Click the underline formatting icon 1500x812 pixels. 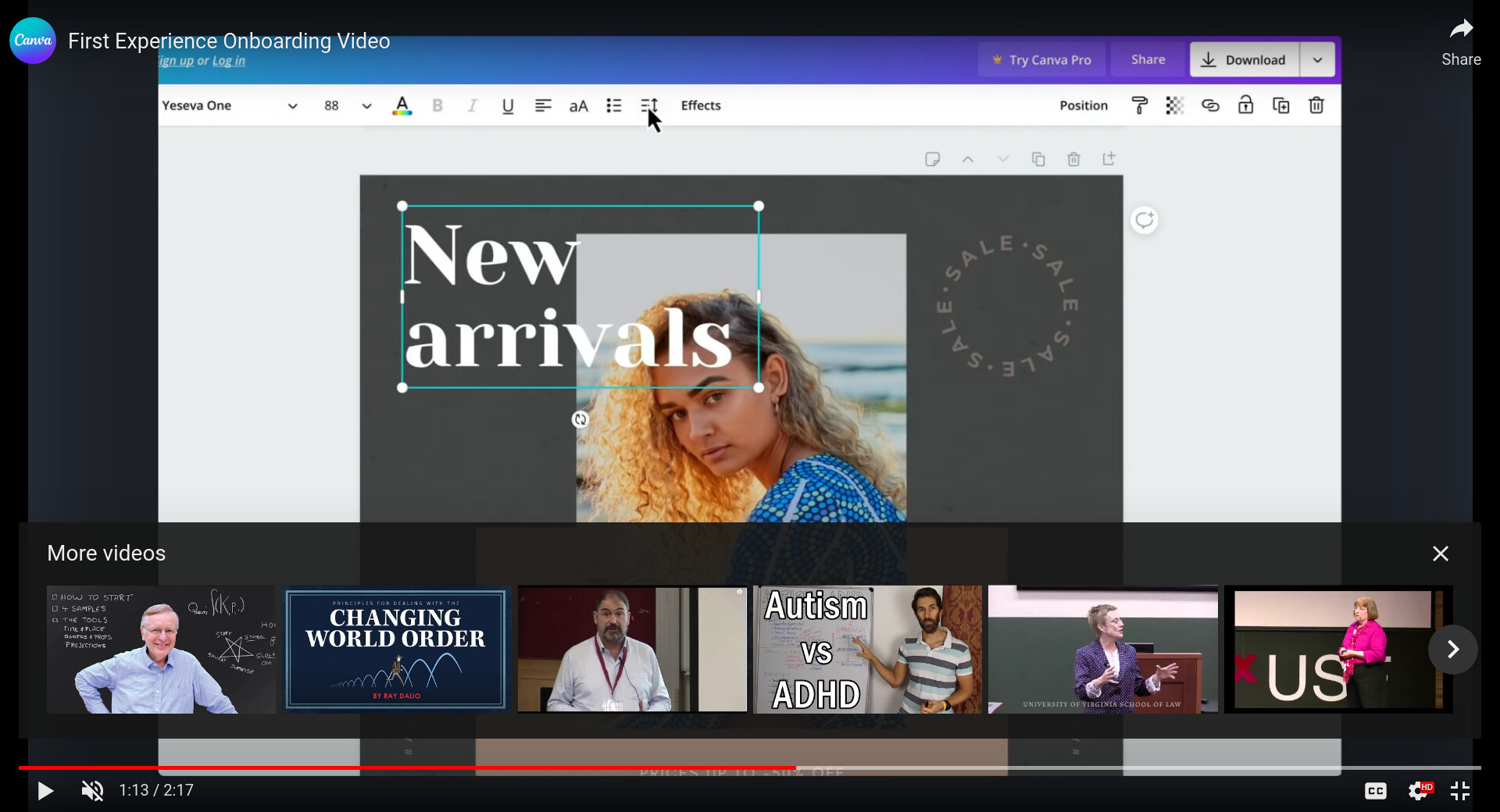(507, 105)
